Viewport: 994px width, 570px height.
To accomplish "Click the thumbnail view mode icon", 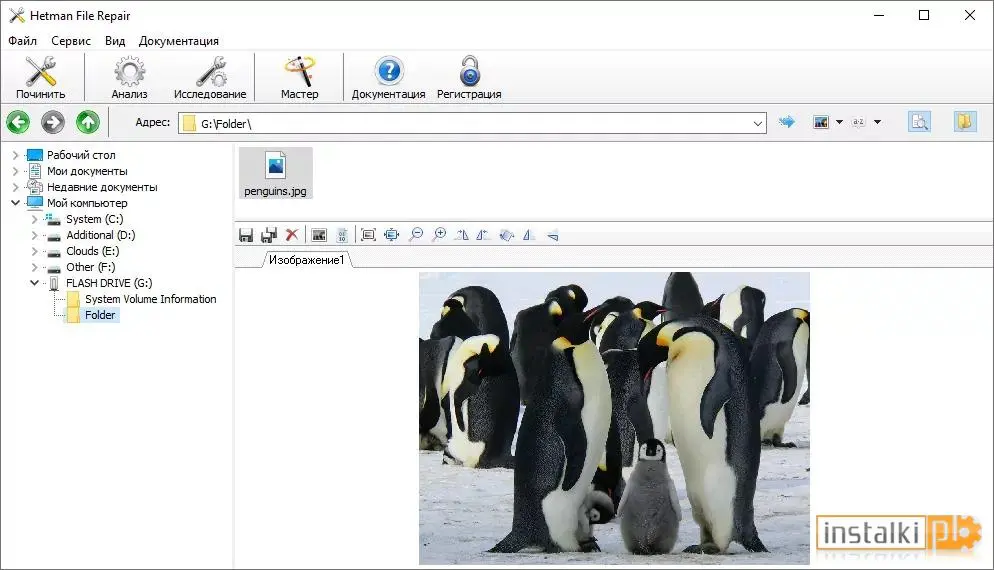I will pos(821,122).
